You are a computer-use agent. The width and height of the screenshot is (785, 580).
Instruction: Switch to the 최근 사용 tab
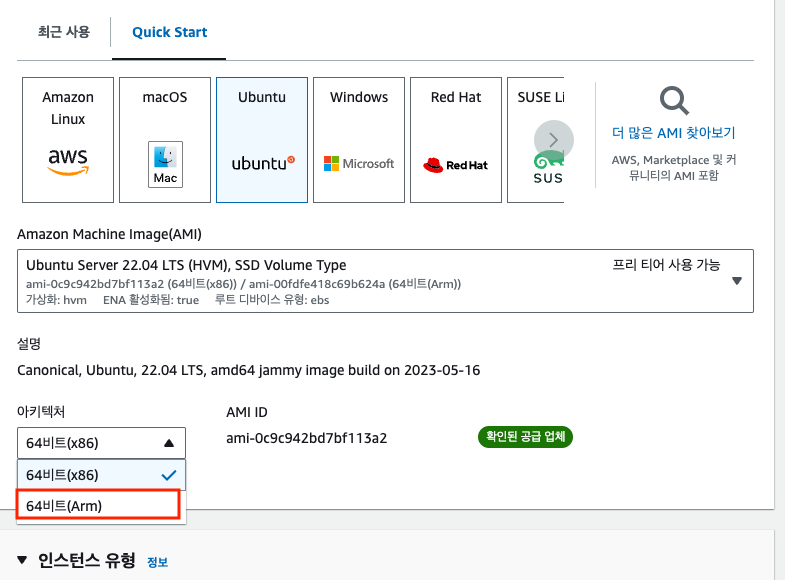(64, 32)
